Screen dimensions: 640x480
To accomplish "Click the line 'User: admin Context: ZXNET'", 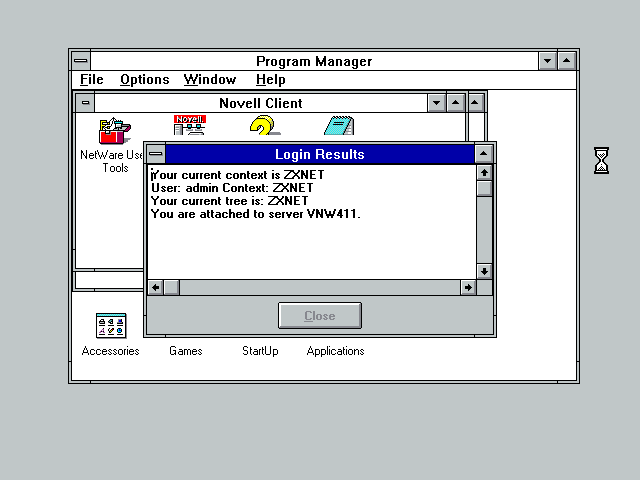I will coord(232,188).
